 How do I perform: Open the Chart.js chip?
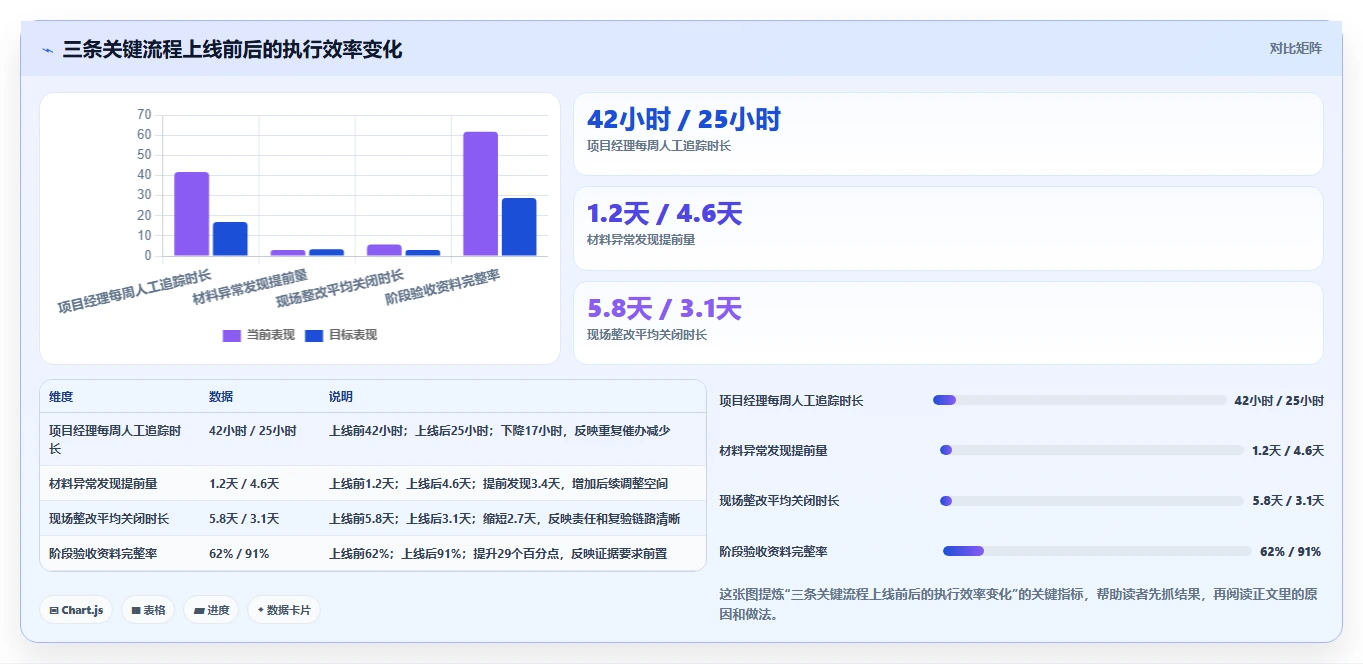pyautogui.click(x=76, y=610)
